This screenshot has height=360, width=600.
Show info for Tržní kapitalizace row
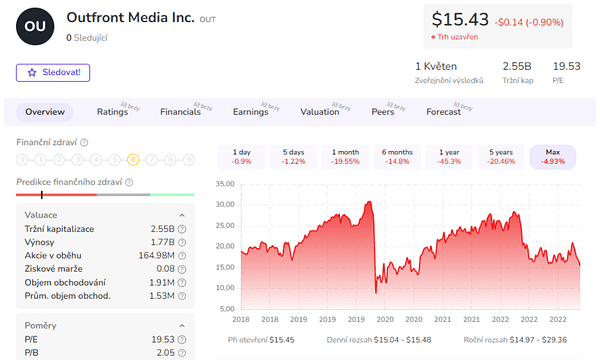click(x=182, y=229)
